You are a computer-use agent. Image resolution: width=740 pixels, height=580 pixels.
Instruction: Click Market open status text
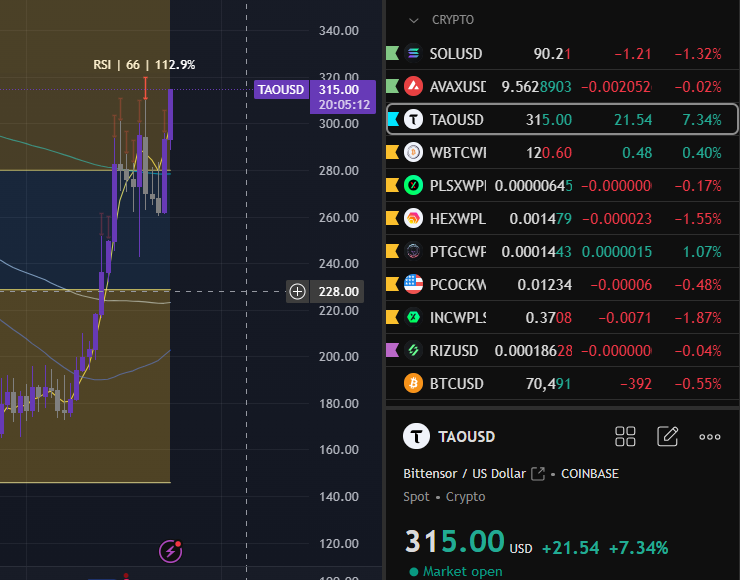pos(462,572)
